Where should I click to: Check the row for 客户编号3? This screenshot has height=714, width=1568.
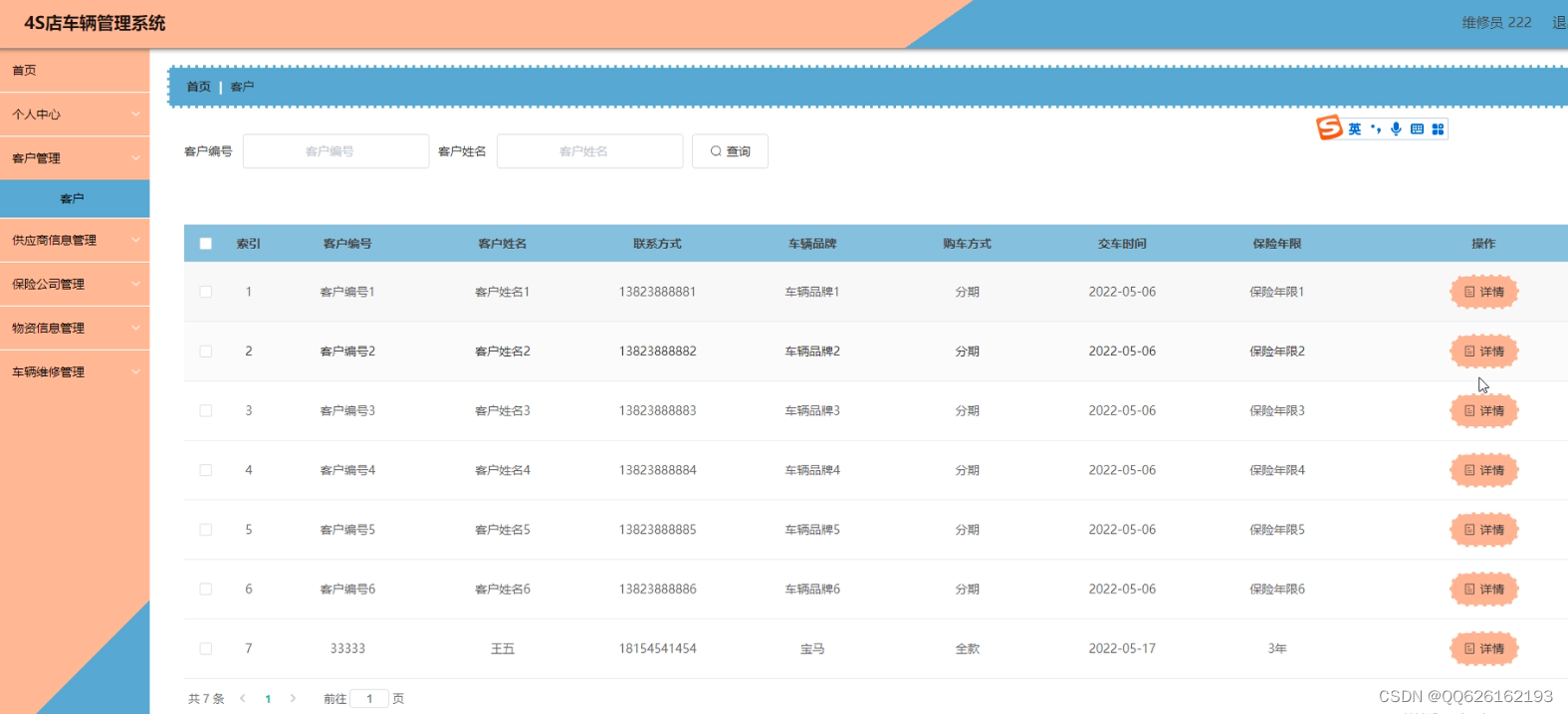tap(206, 410)
